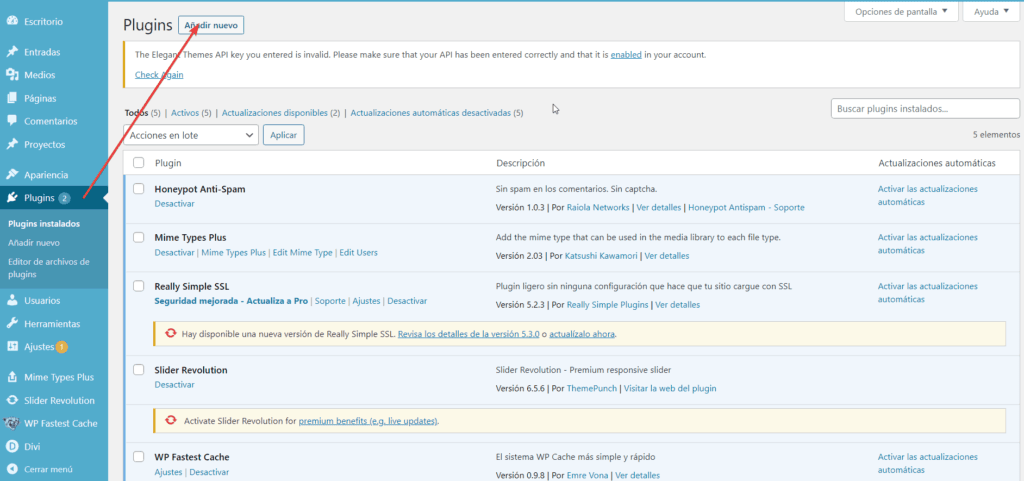This screenshot has width=1024, height=481.
Task: Open Revisa los detalles de la versión 5.3.0
Action: point(468,334)
